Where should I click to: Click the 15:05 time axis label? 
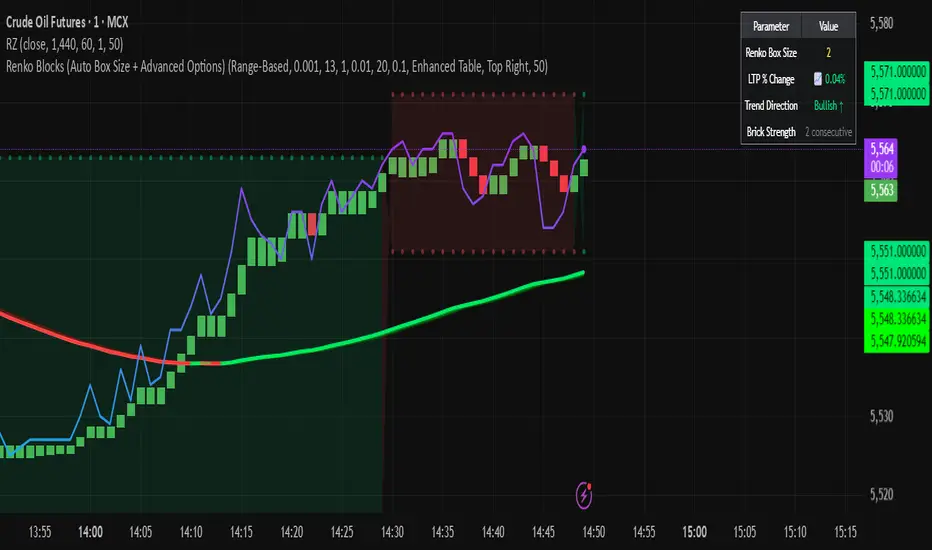745,532
